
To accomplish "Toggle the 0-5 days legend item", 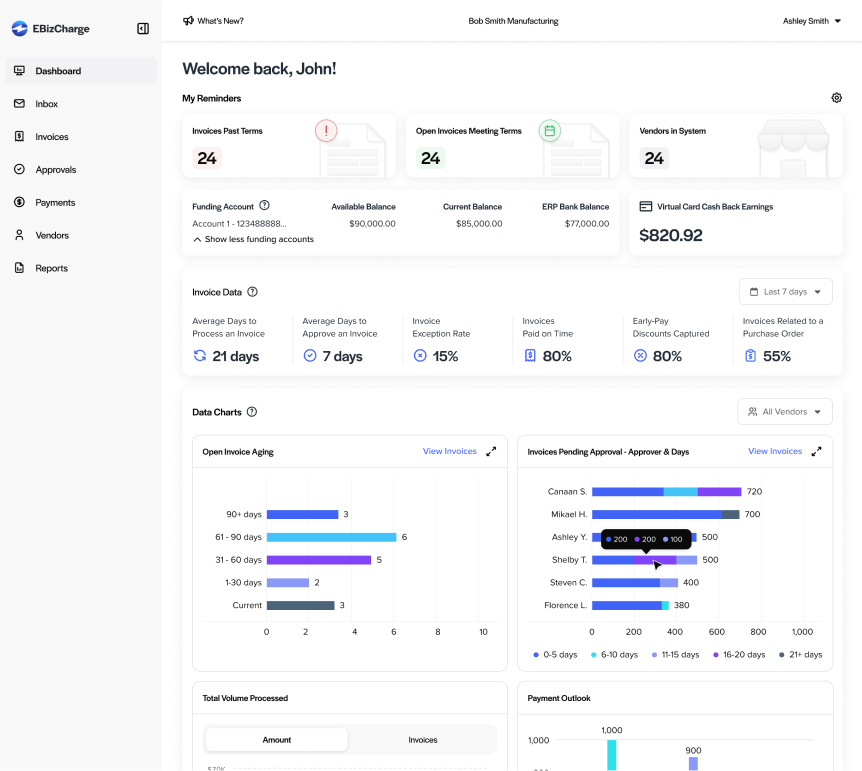I will point(555,654).
